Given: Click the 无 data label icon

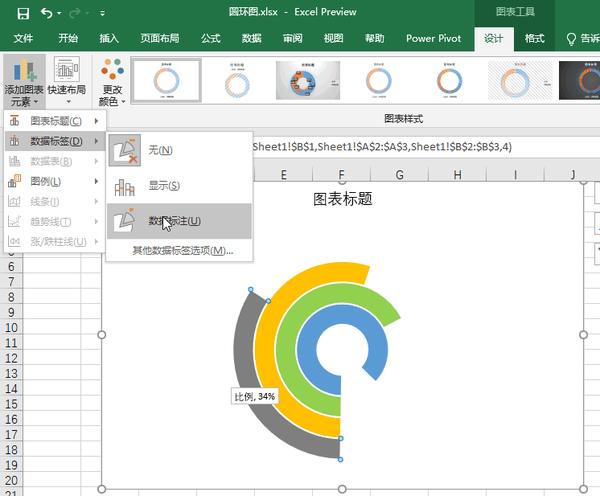Looking at the screenshot, I should [x=125, y=150].
